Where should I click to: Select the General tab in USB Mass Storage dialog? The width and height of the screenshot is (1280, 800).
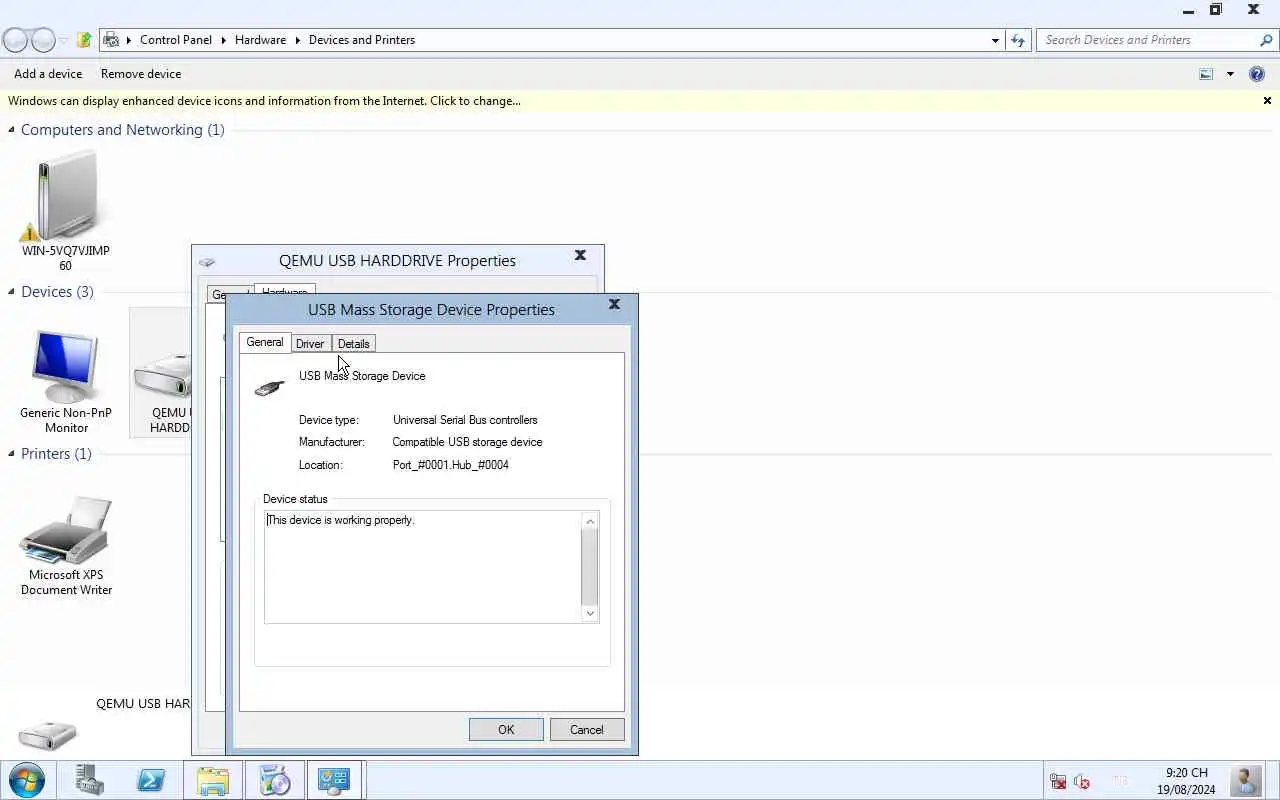[265, 342]
